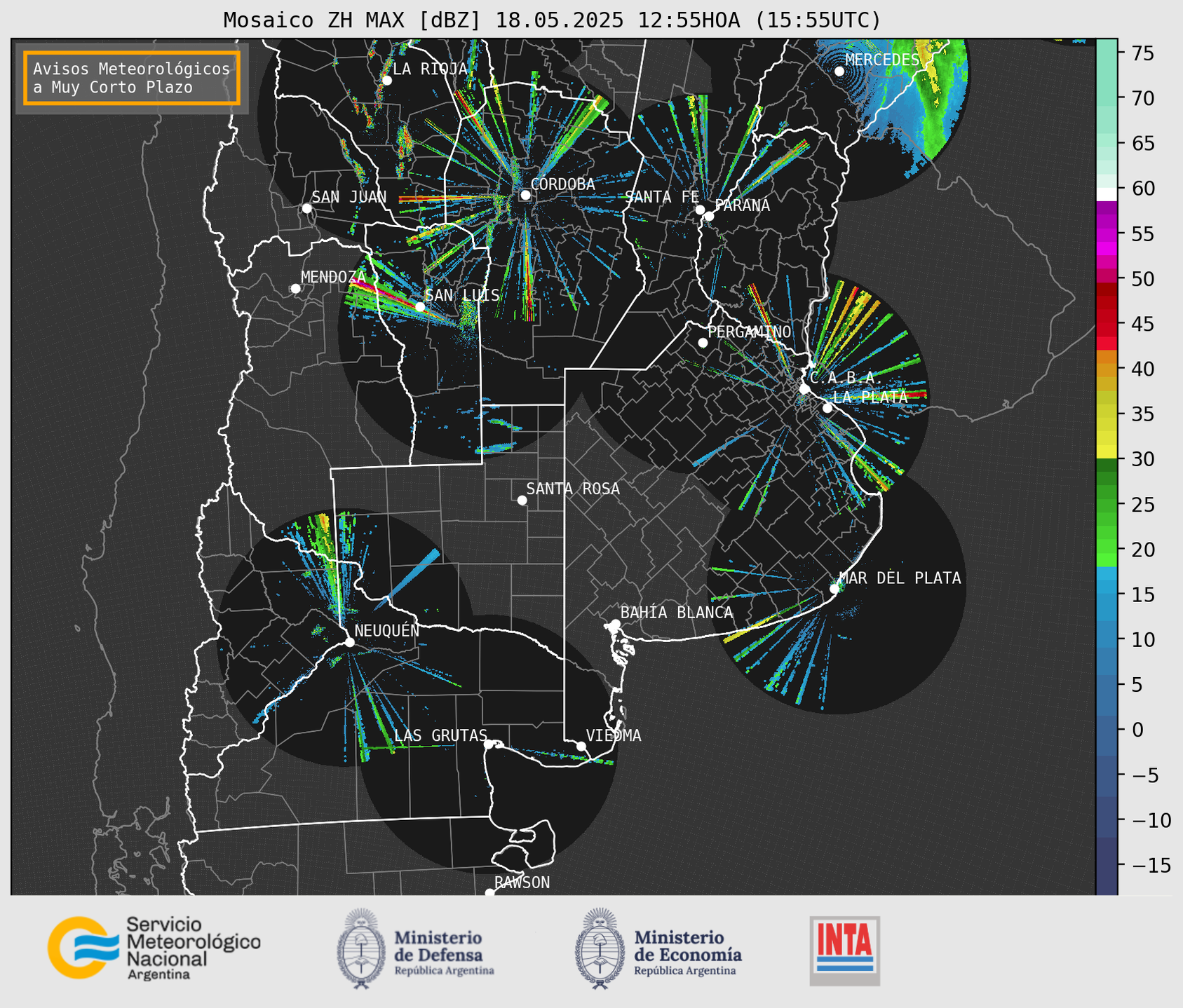Select the SANTA ROSA city marker
Image resolution: width=1183 pixels, height=1008 pixels.
click(522, 500)
